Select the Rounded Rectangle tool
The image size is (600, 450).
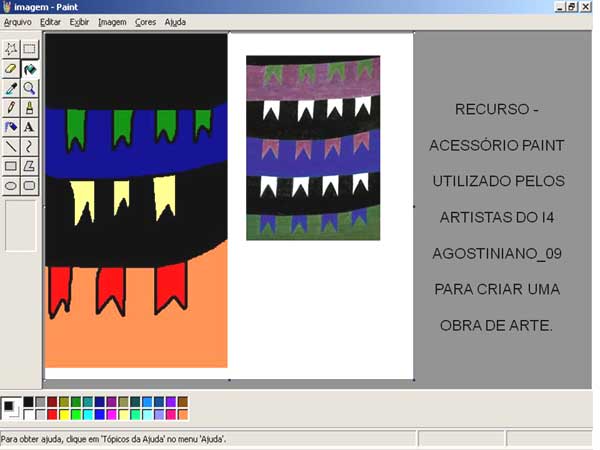point(29,186)
